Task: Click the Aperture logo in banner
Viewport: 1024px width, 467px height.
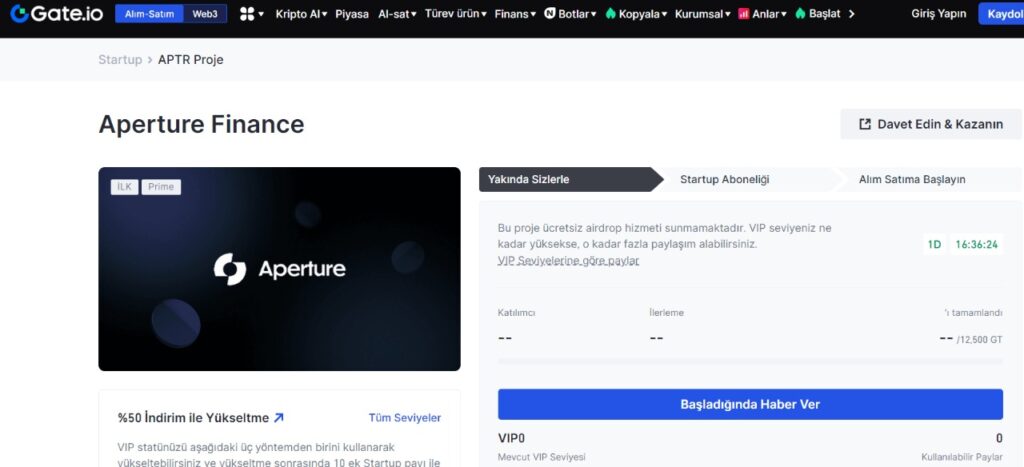Action: tap(280, 269)
